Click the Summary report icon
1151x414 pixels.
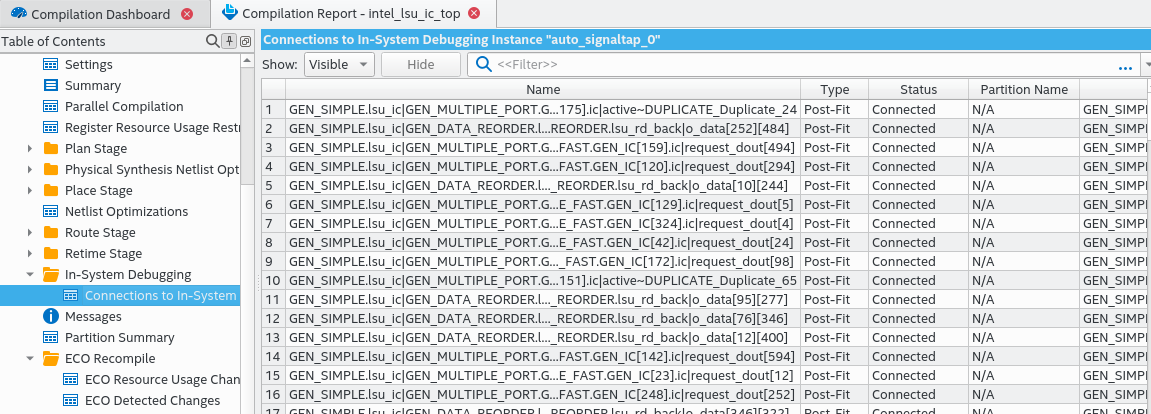[51, 85]
